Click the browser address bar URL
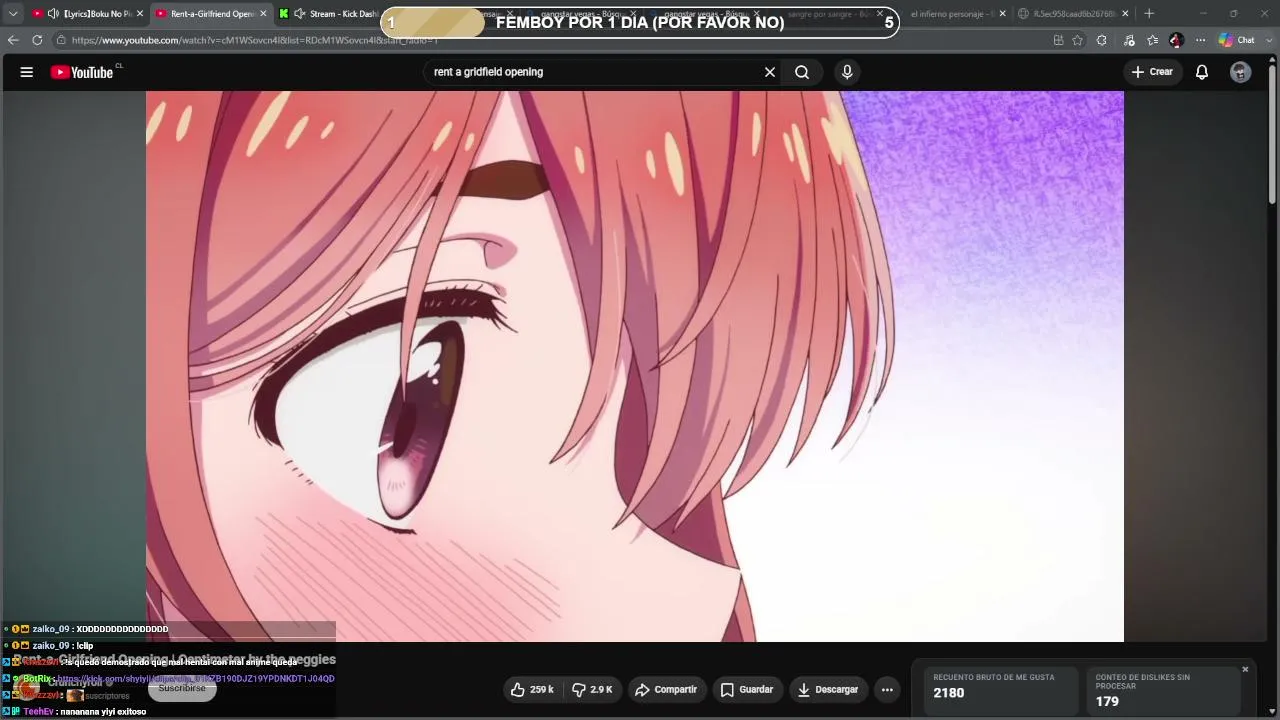 click(x=255, y=40)
